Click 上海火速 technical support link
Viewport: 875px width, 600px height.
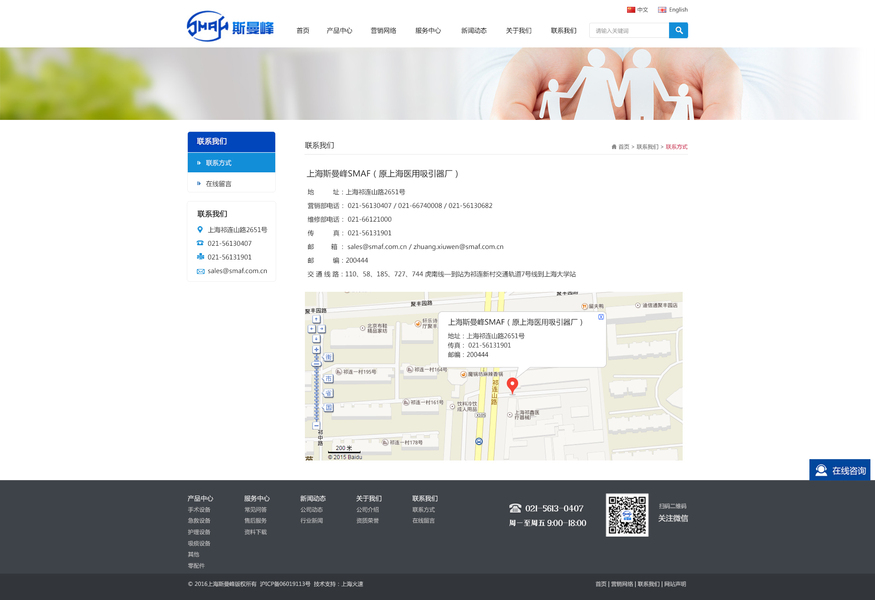(x=352, y=584)
